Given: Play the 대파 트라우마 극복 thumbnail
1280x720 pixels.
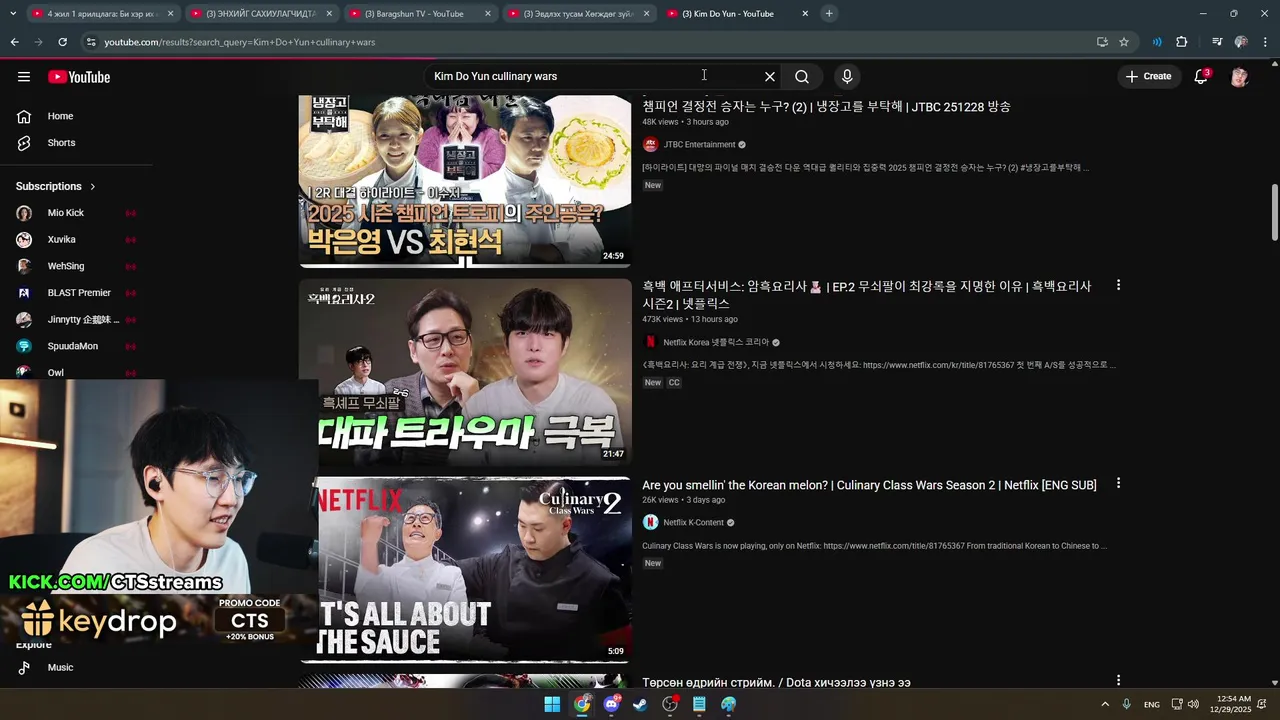Looking at the screenshot, I should (x=465, y=372).
